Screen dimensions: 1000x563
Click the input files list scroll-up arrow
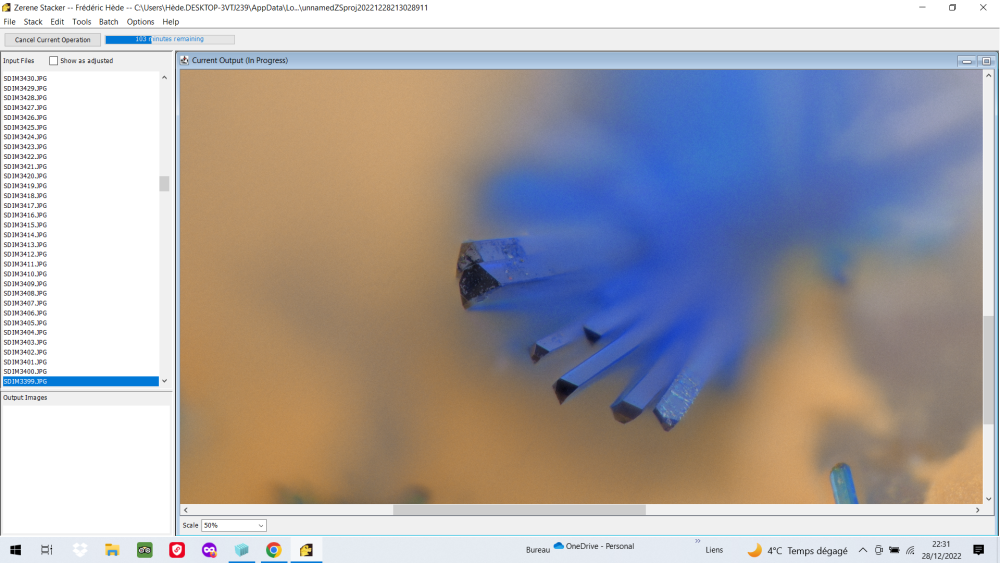[x=165, y=78]
